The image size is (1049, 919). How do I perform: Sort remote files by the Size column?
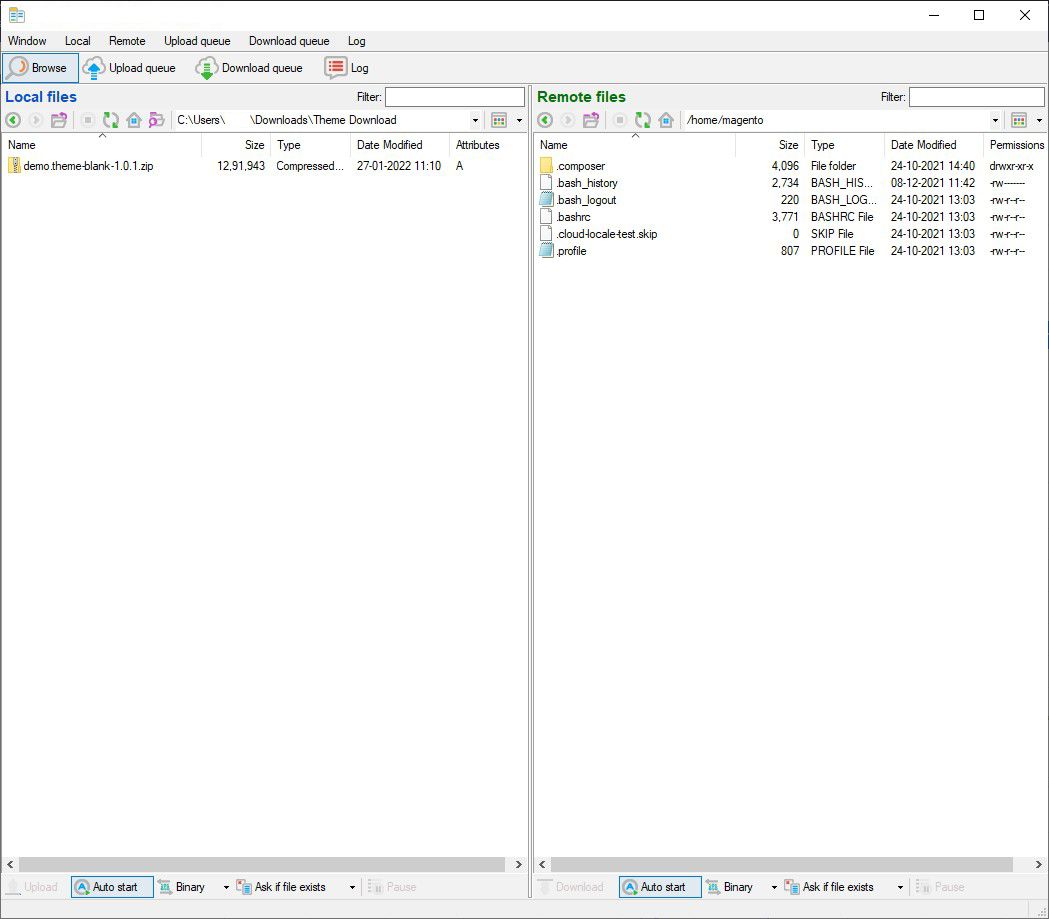coord(787,144)
